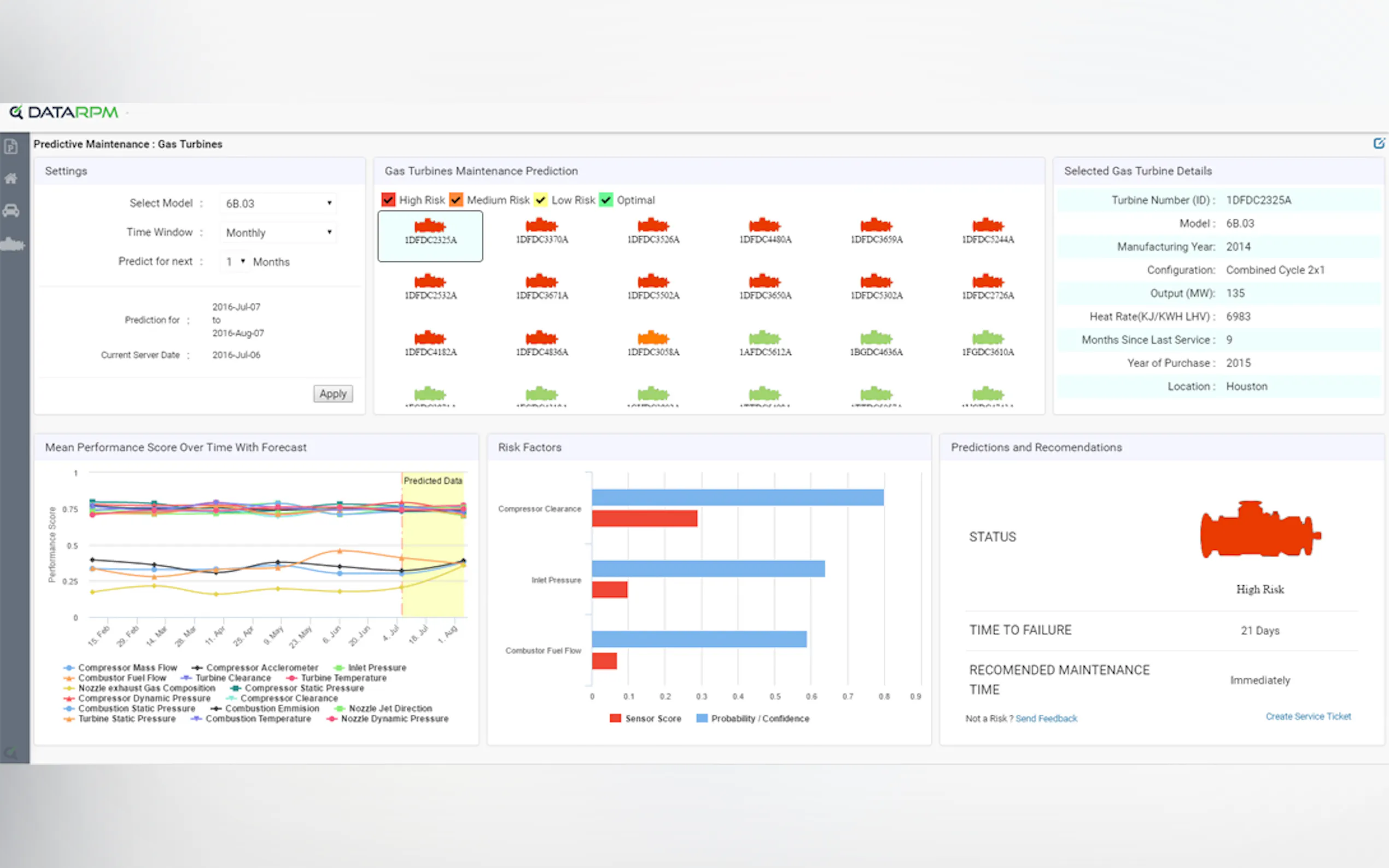Toggle the Sensor Score legend swatch

point(616,718)
